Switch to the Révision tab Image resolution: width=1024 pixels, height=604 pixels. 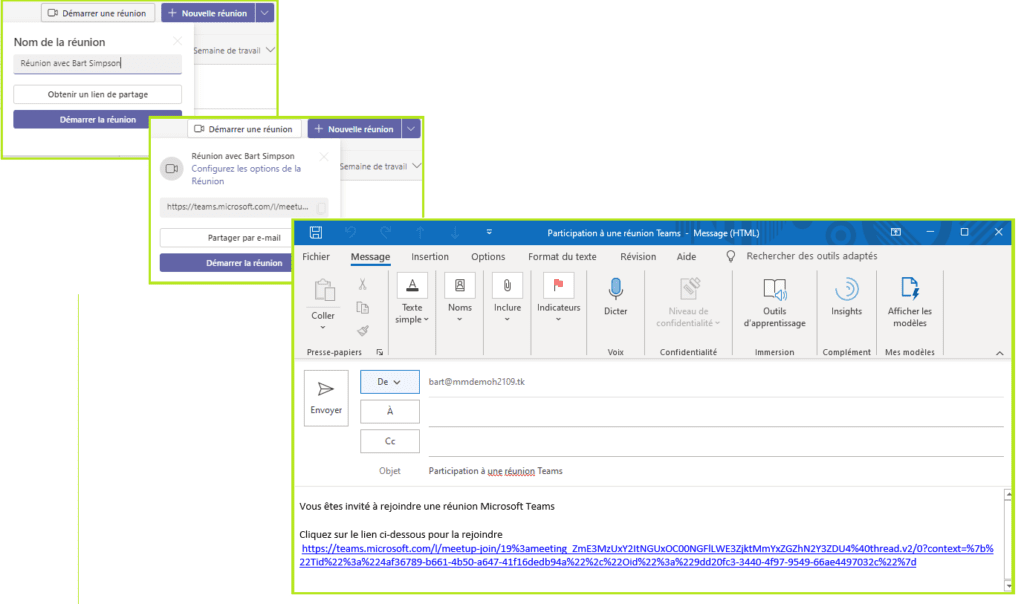(638, 257)
